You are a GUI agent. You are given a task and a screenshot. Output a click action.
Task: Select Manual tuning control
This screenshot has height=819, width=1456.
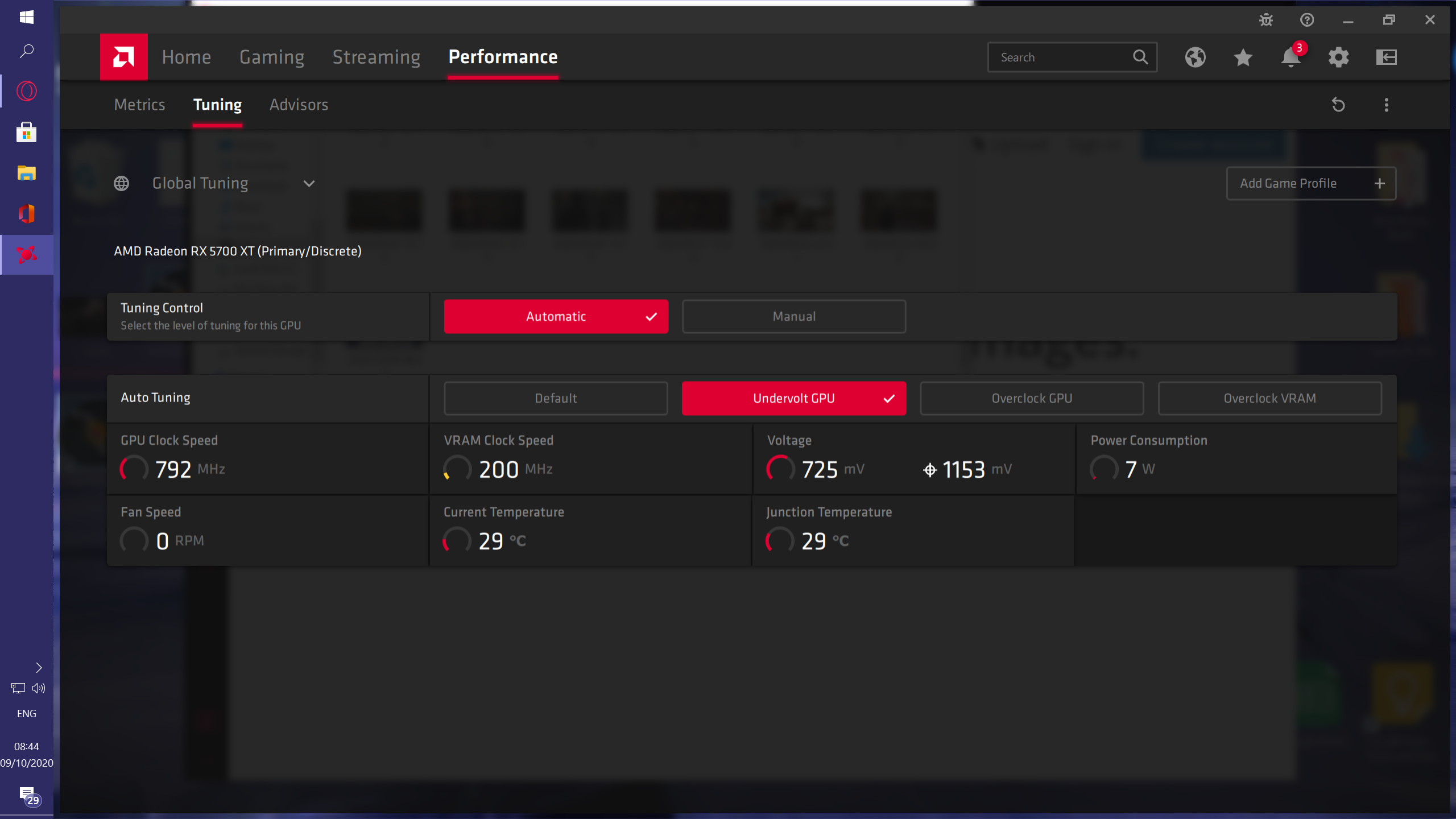(794, 316)
